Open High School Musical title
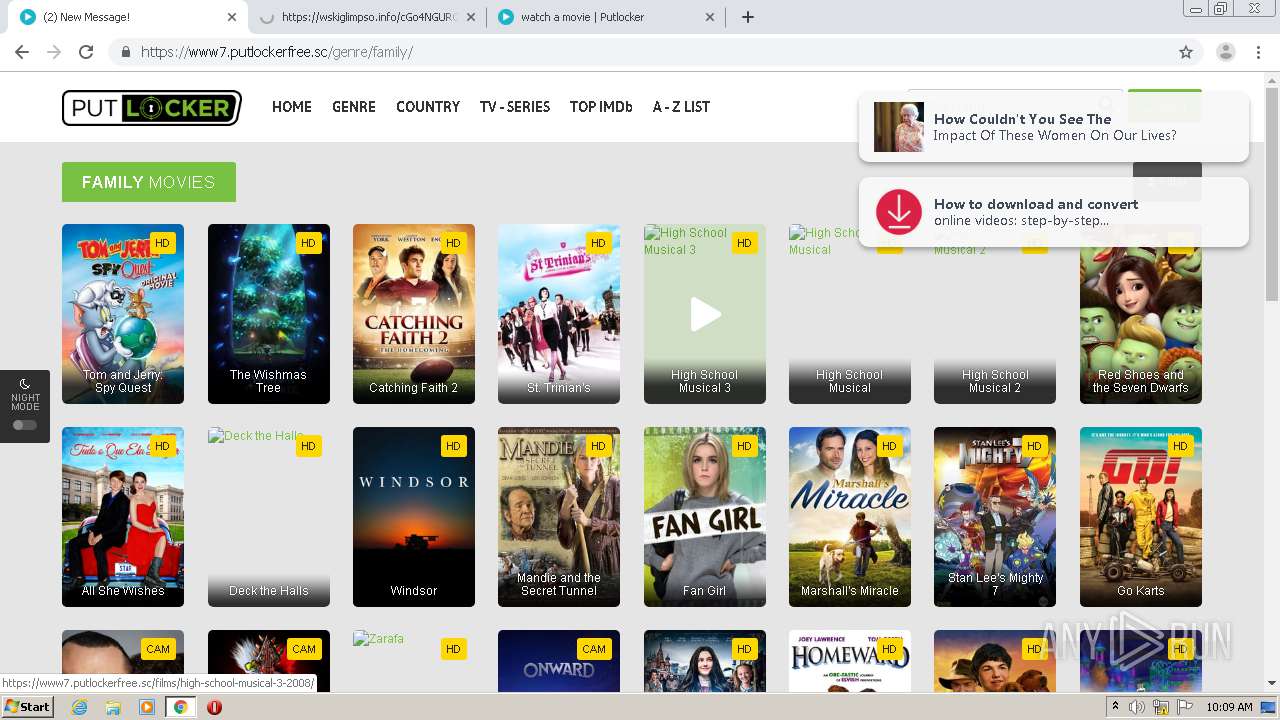This screenshot has width=1280, height=720. (850, 381)
